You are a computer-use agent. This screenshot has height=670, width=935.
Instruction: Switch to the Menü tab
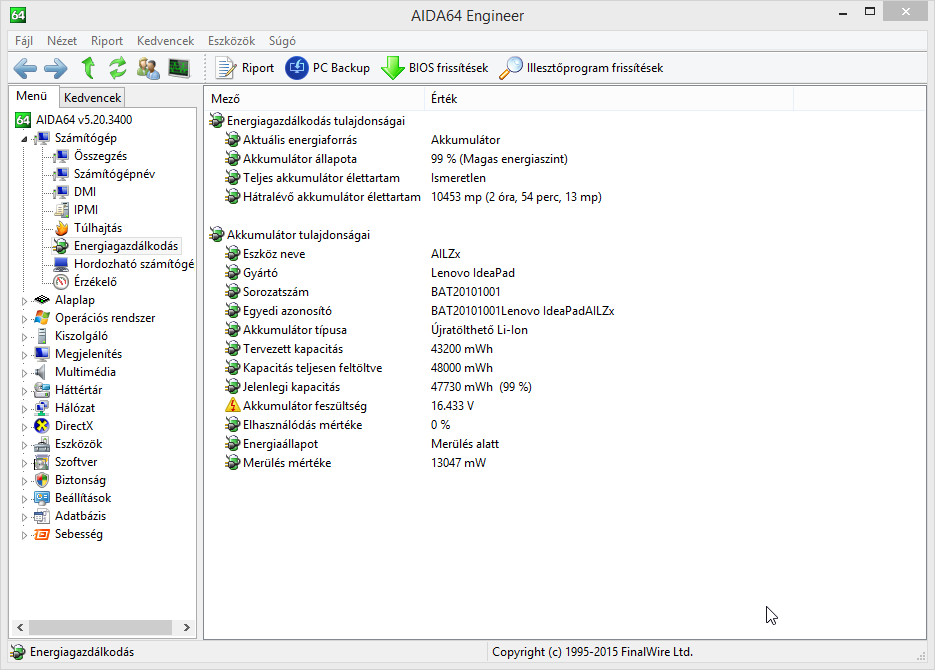32,96
